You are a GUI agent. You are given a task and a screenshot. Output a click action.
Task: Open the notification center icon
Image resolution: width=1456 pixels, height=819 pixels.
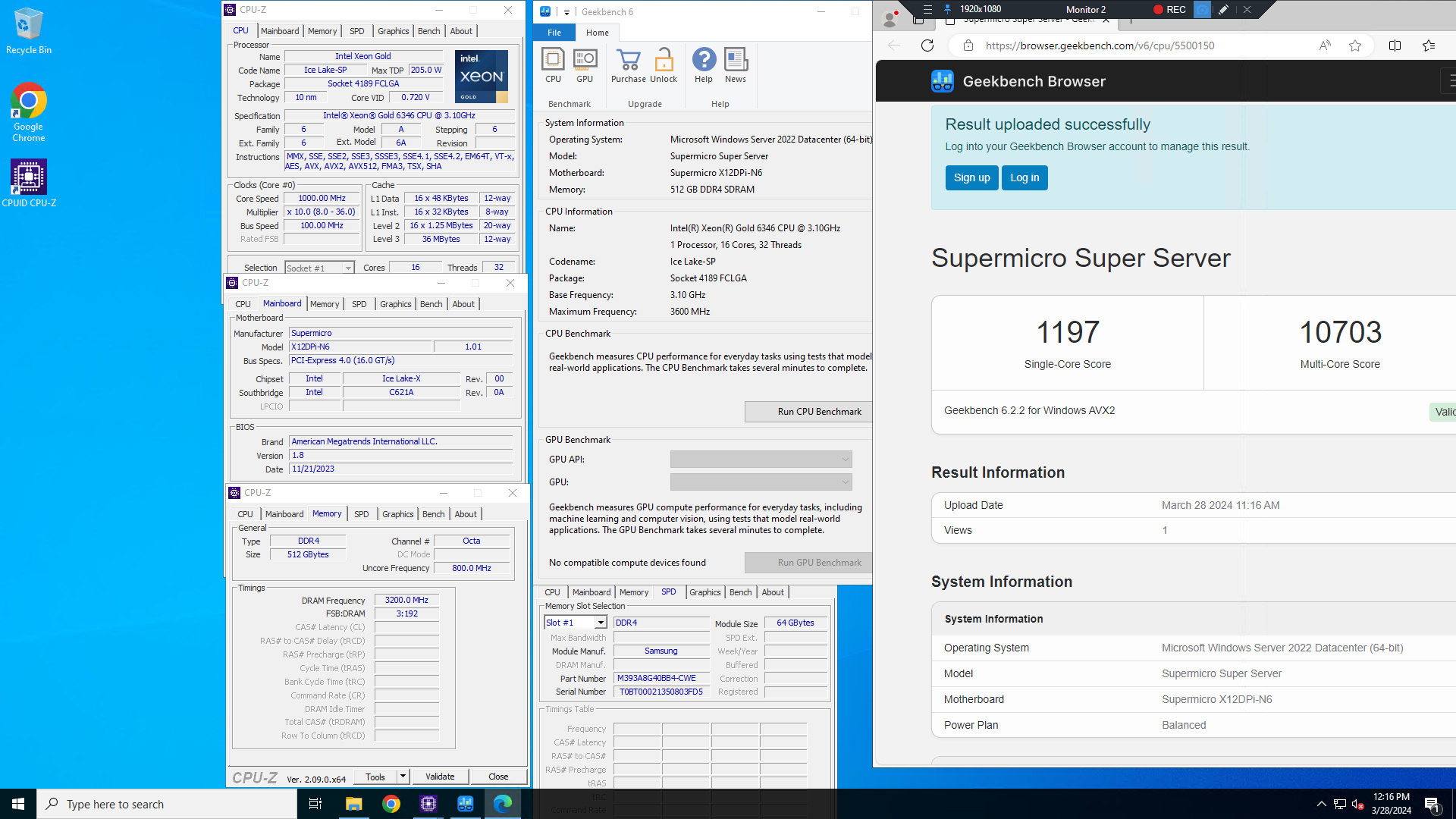(1432, 804)
